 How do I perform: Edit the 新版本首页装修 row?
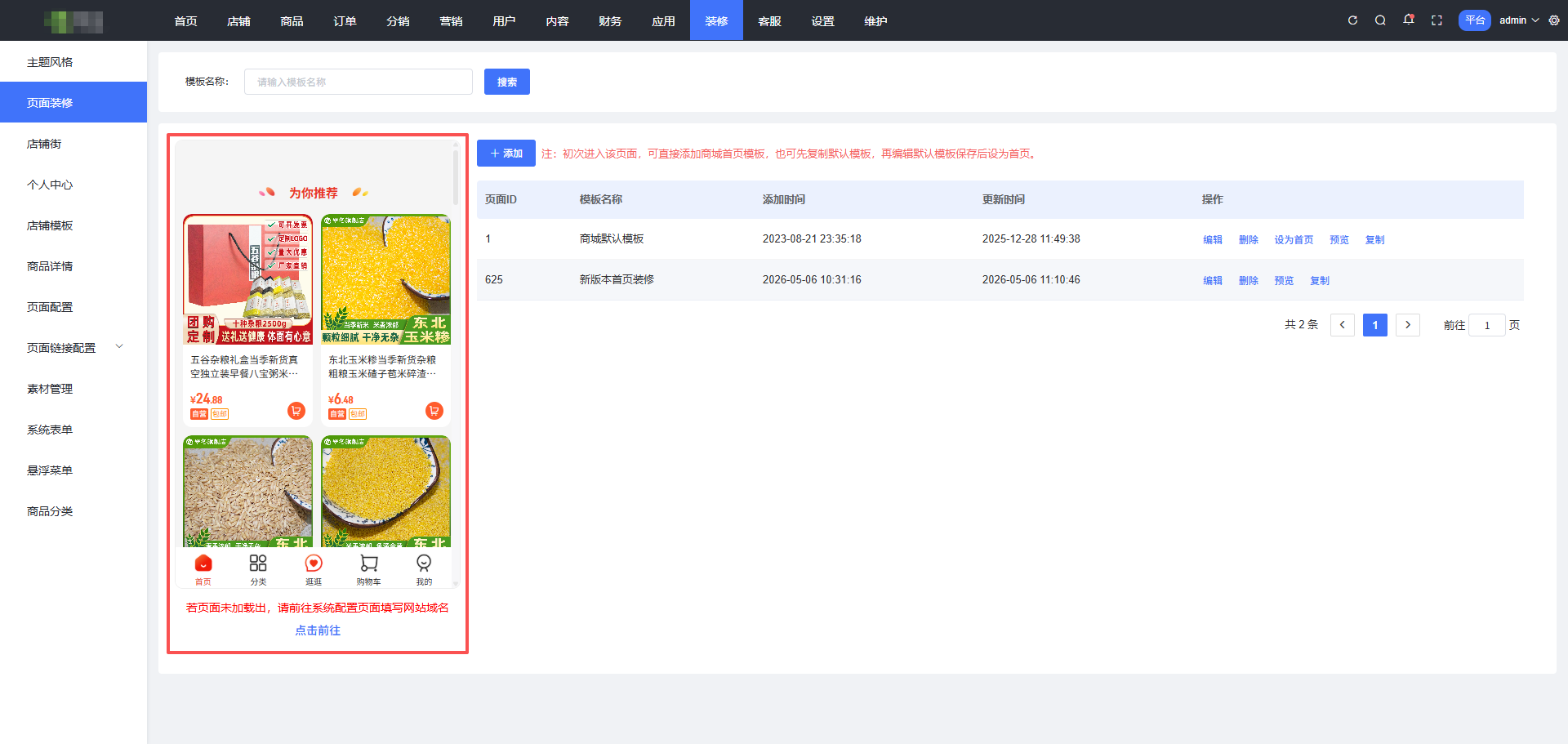(x=1213, y=280)
